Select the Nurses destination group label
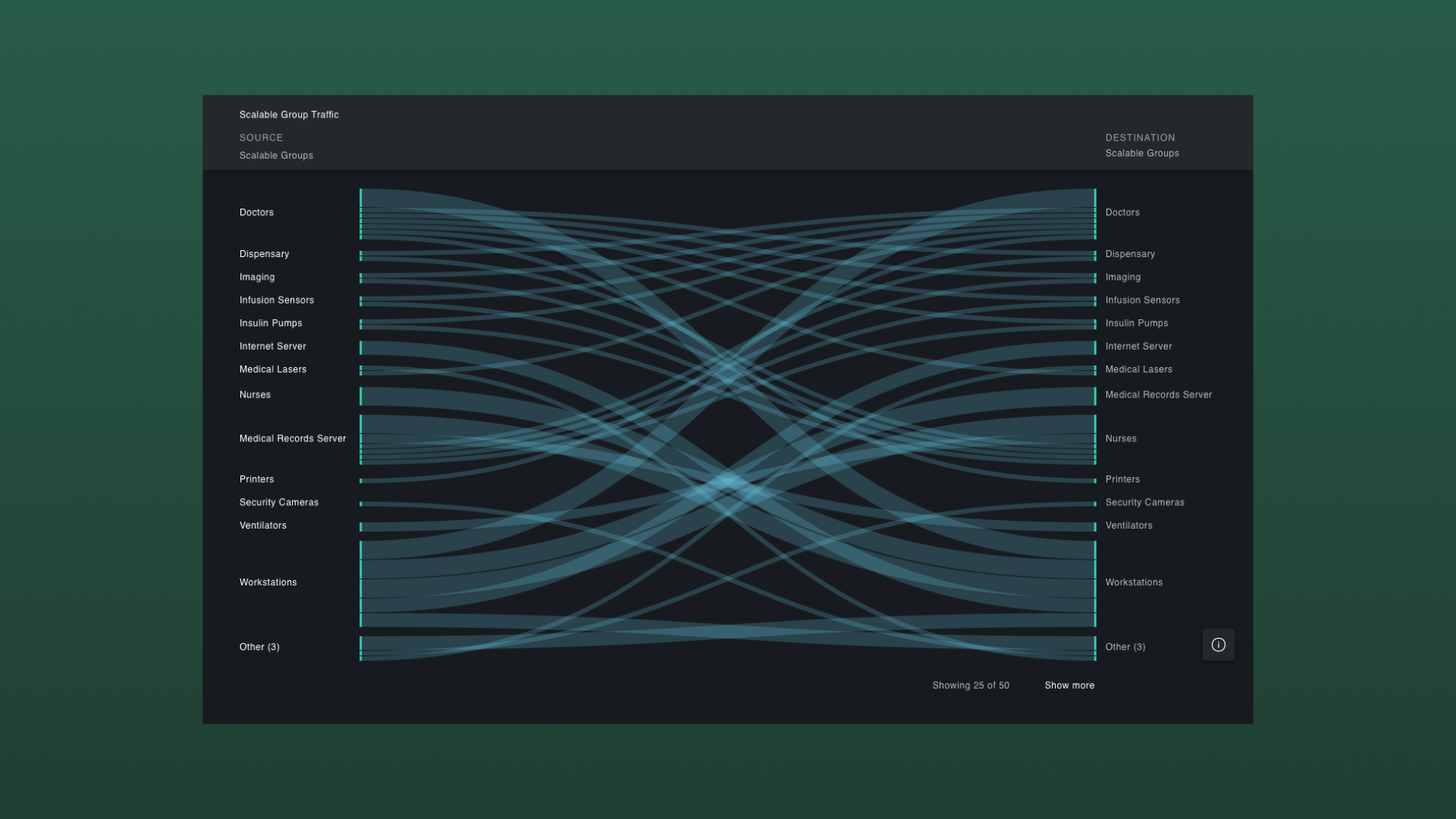The height and width of the screenshot is (819, 1456). coord(1120,438)
